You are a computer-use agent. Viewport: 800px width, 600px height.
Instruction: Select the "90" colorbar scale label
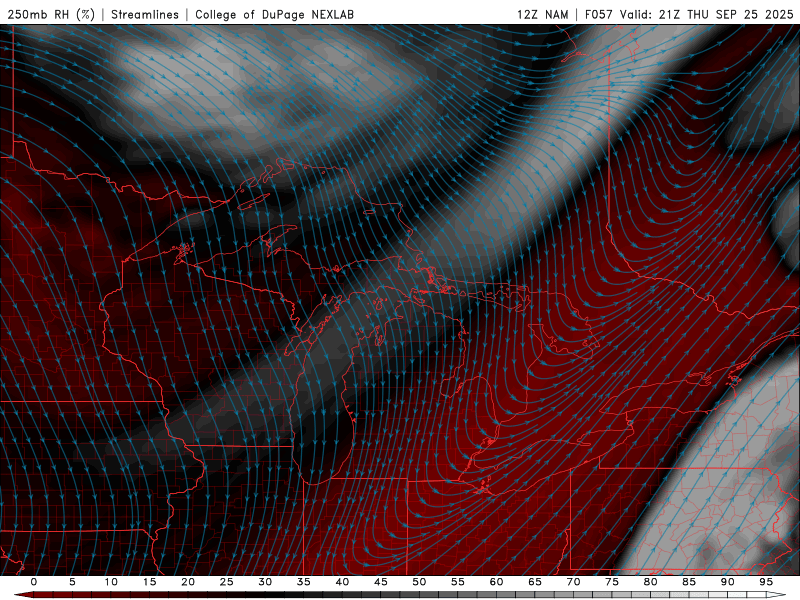(x=728, y=582)
